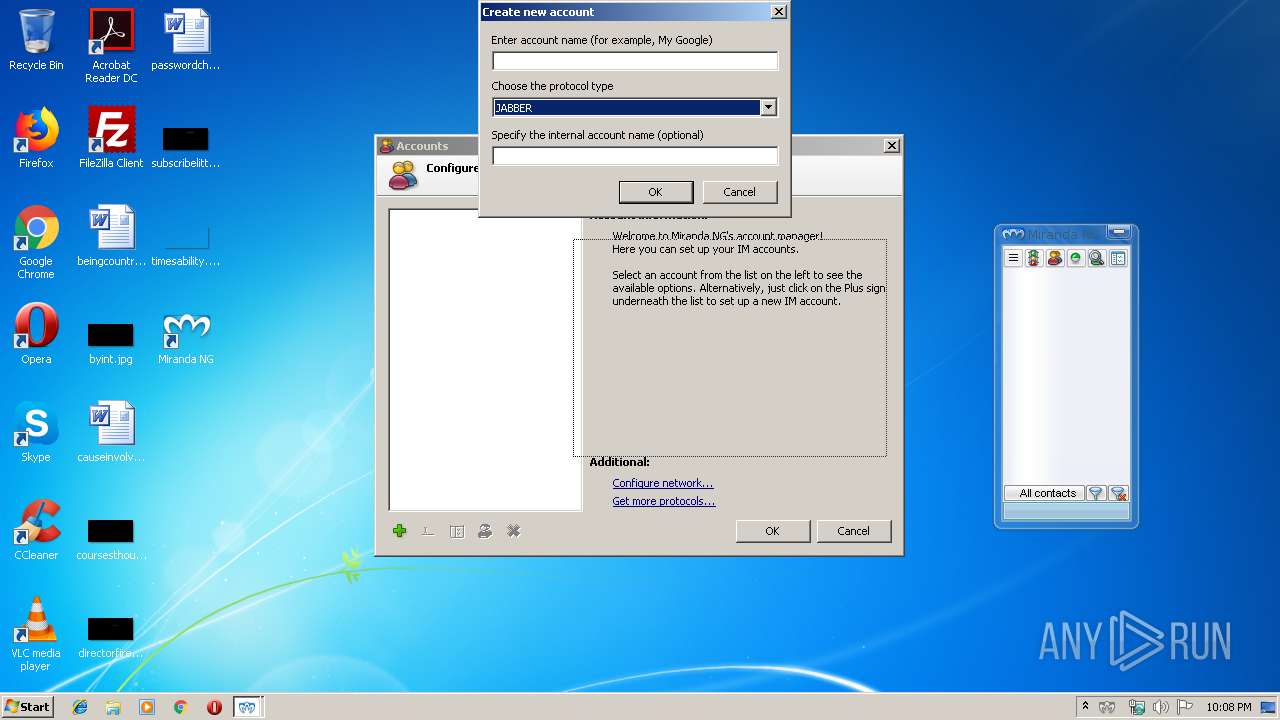1280x720 pixels.
Task: Open Windows Explorer from the taskbar
Action: (113, 707)
